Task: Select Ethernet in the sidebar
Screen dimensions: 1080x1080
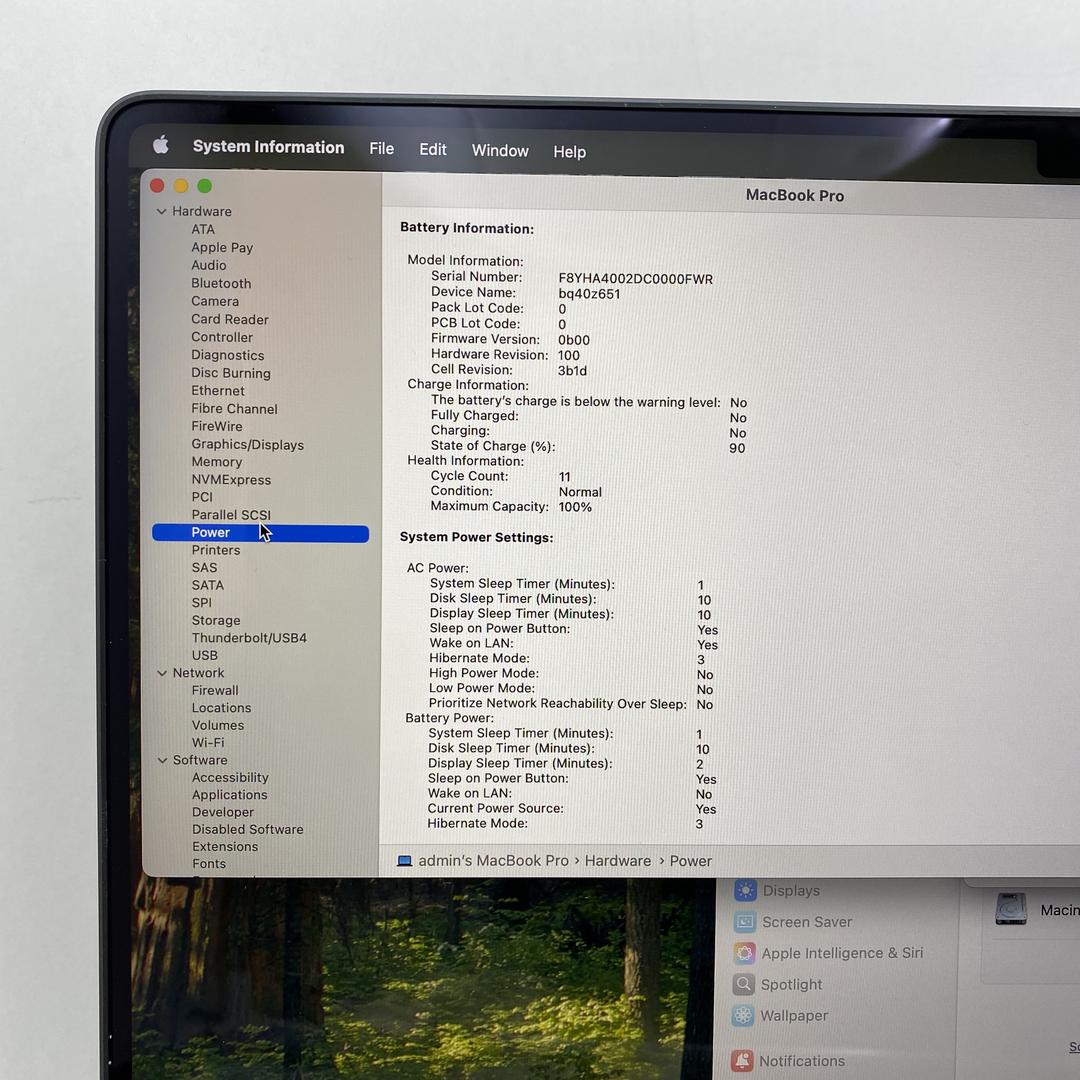Action: [218, 391]
